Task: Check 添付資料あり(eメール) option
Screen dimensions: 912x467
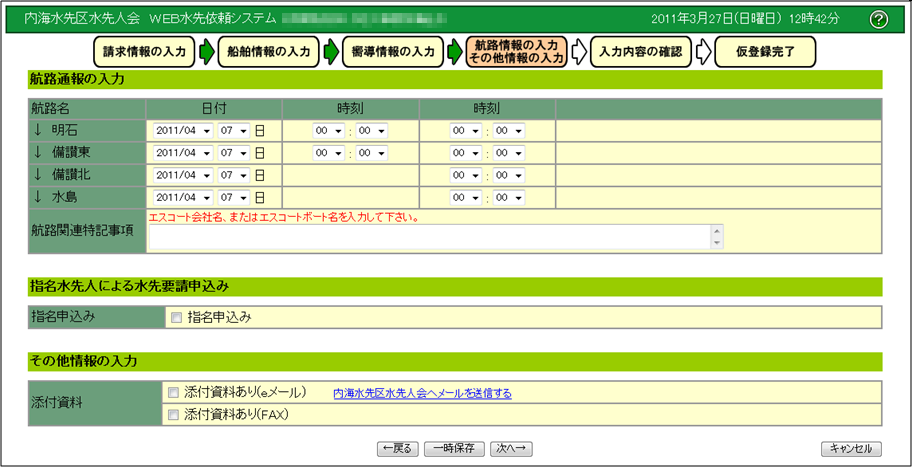Action: [x=174, y=393]
